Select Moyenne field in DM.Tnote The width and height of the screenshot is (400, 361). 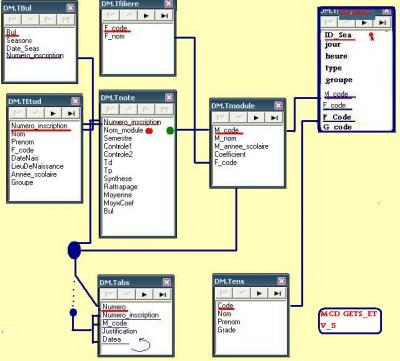point(118,195)
